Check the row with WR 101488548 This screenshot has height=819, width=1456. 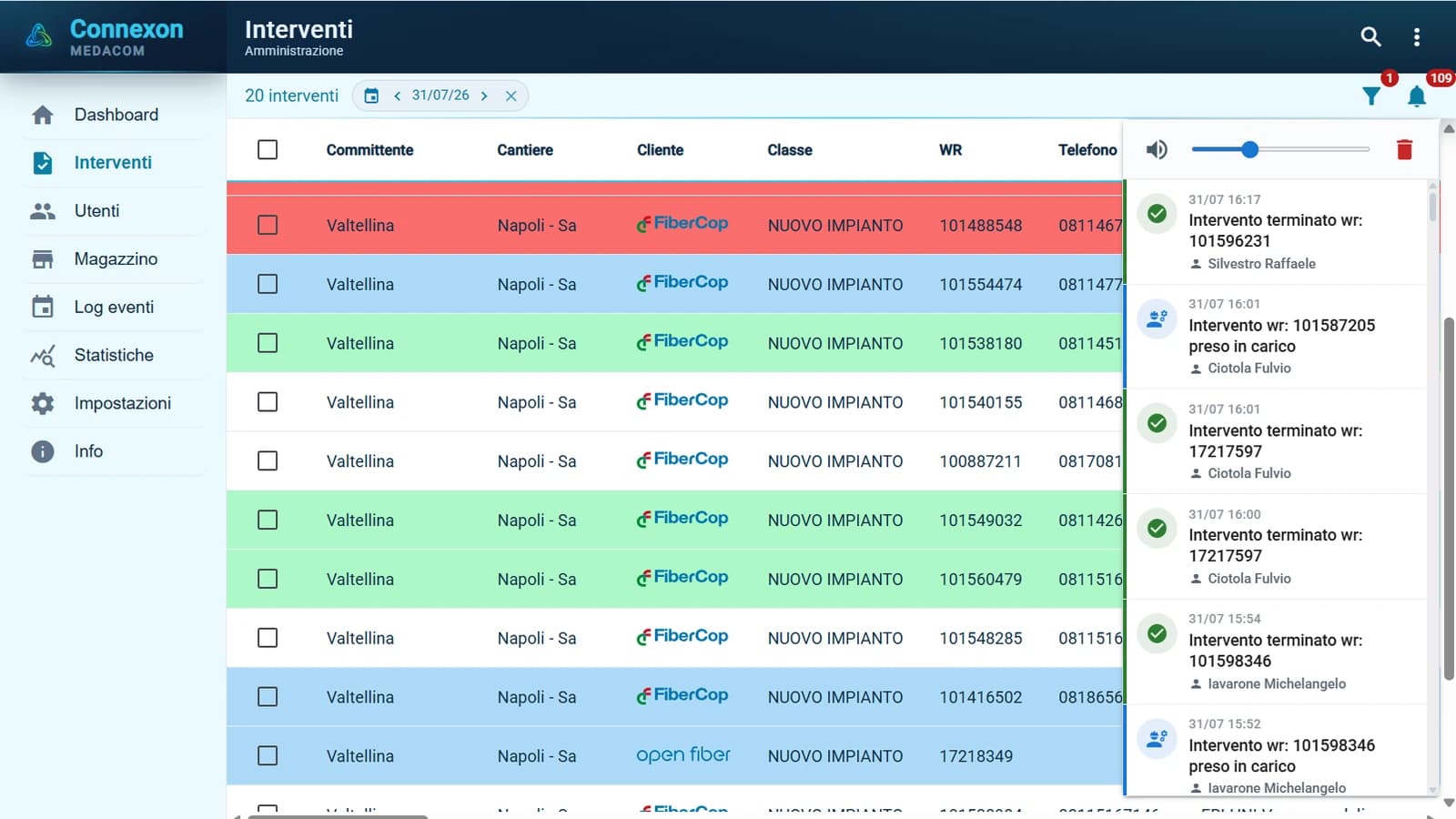tap(268, 225)
